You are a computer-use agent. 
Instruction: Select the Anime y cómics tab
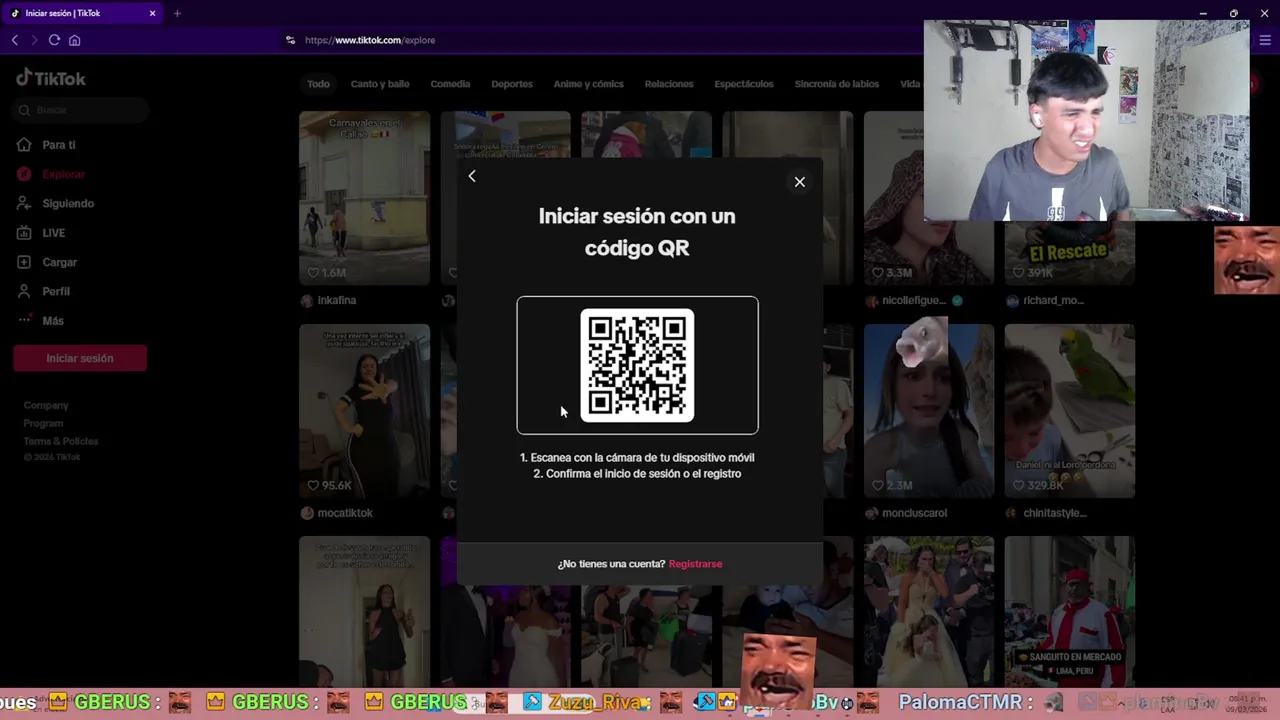[x=588, y=84]
